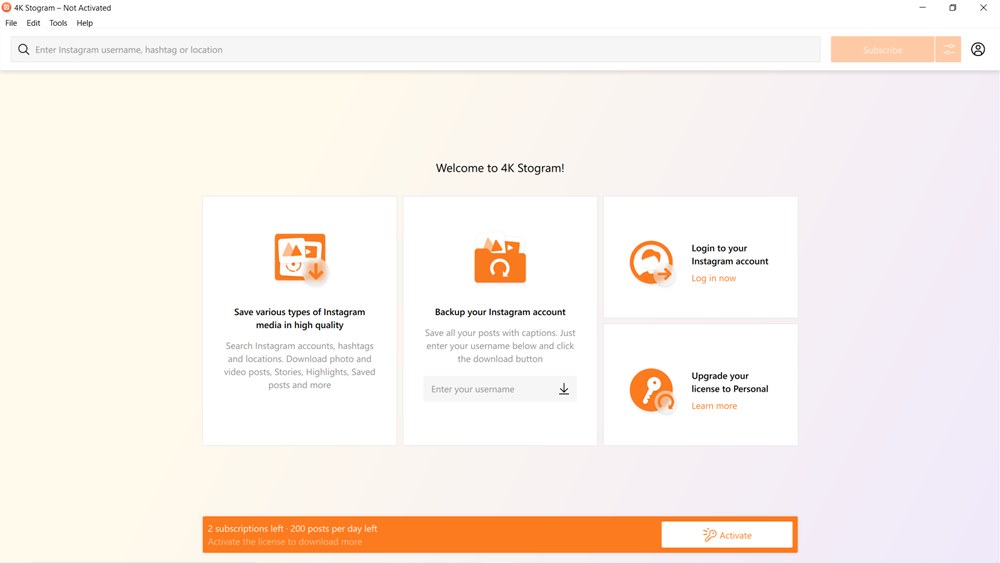Click the user account profile icon
This screenshot has width=1000, height=563.
point(978,50)
